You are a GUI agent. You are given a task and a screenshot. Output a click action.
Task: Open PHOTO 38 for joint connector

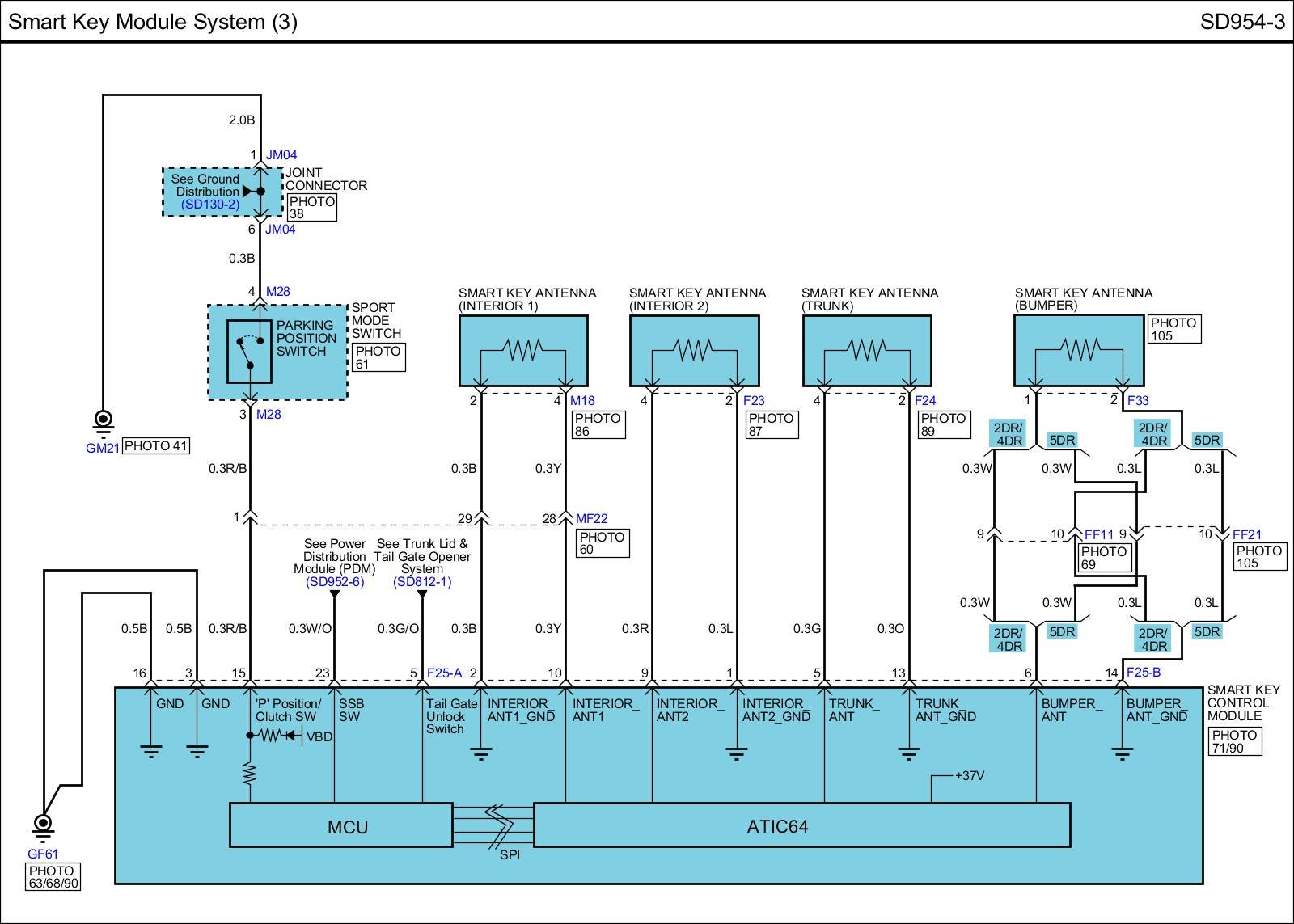(x=311, y=208)
